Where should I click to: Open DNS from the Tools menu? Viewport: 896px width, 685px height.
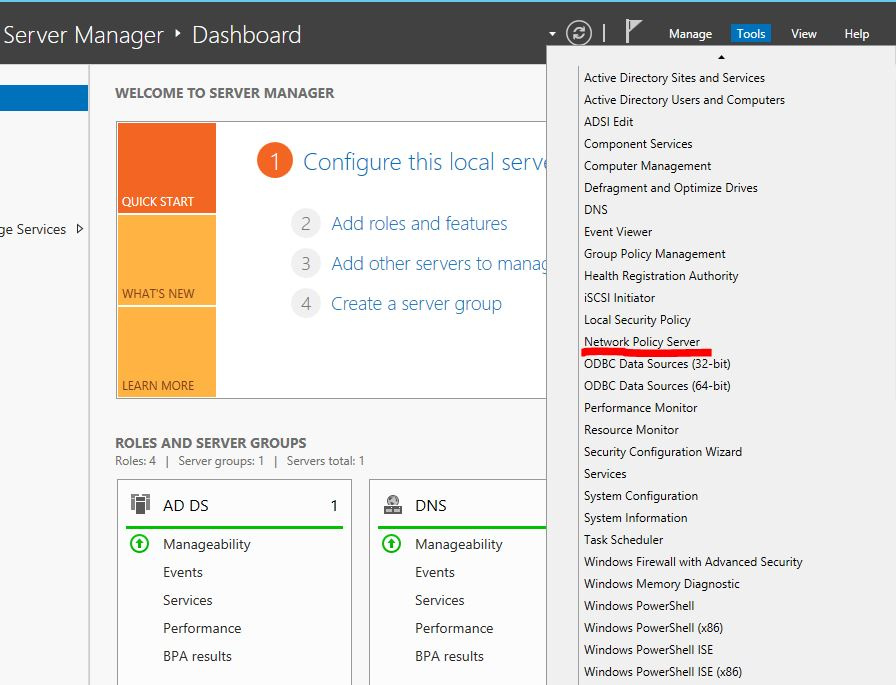tap(595, 210)
